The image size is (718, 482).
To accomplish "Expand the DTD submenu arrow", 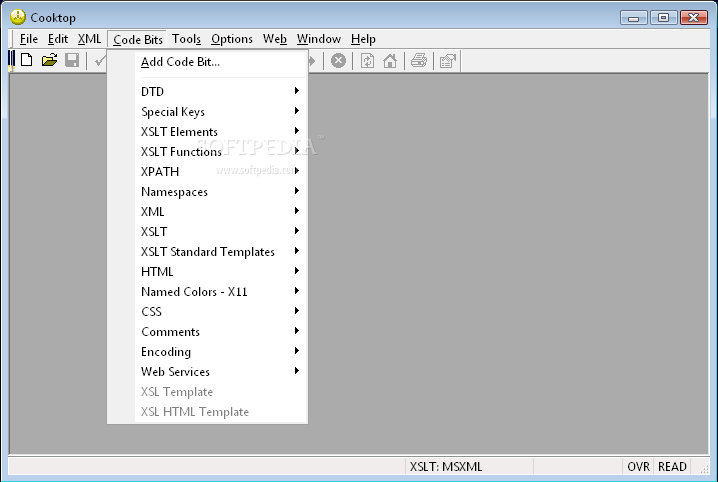I will tap(297, 91).
